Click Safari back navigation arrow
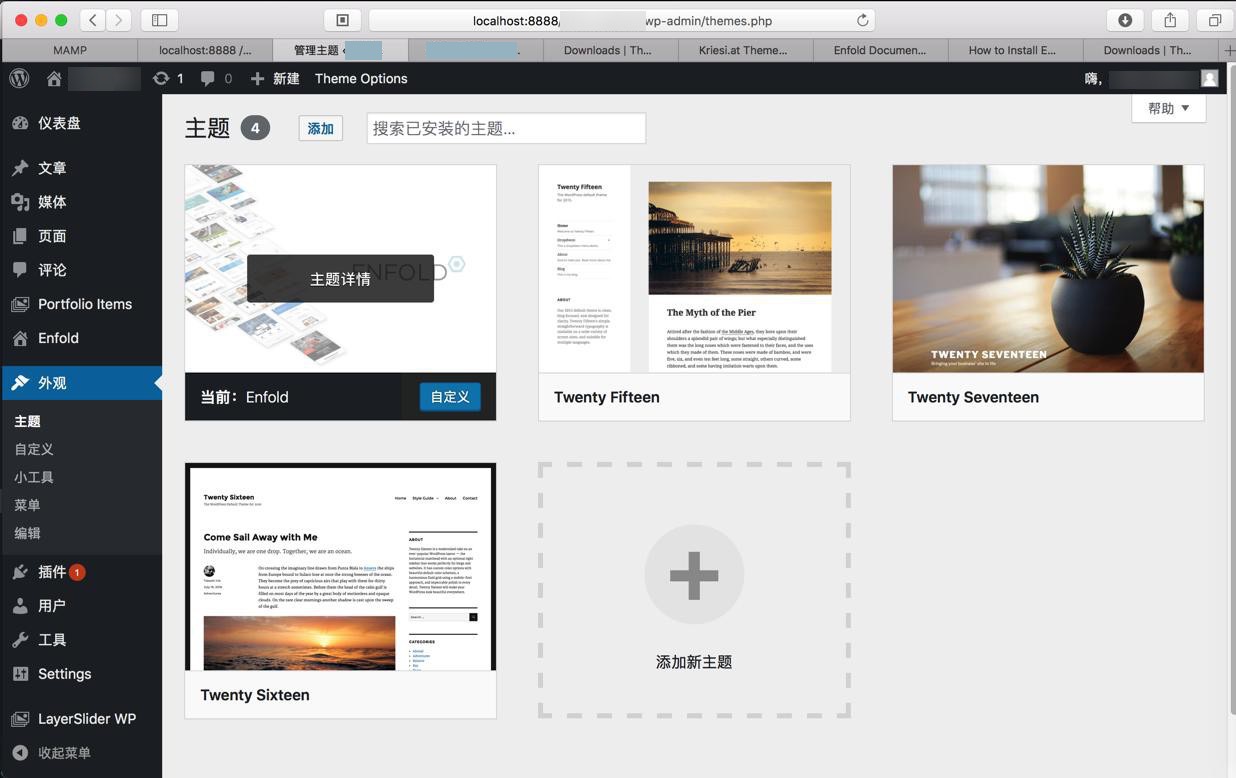Screen dimensions: 1236x778 coord(93,20)
